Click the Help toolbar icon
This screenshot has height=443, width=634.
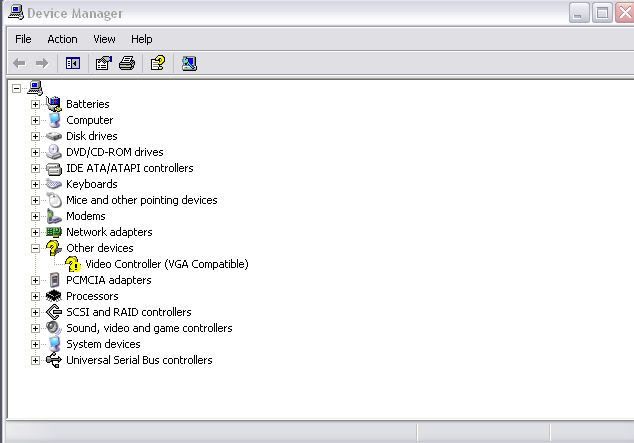pos(158,63)
